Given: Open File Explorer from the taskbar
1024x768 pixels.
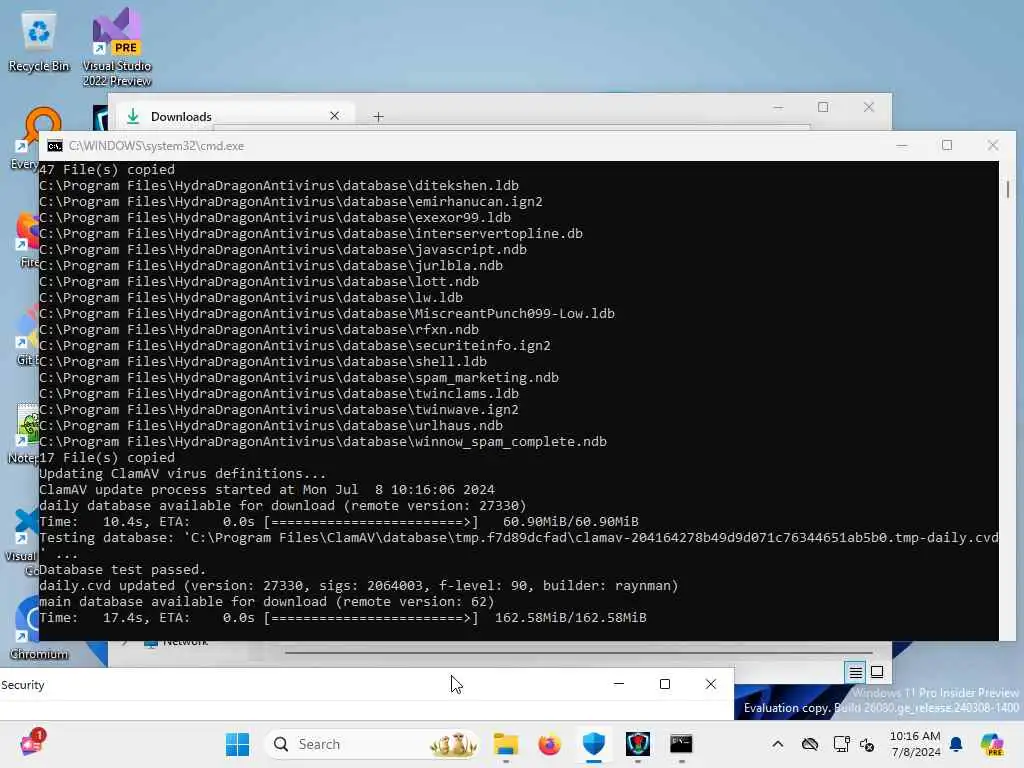Looking at the screenshot, I should point(505,744).
